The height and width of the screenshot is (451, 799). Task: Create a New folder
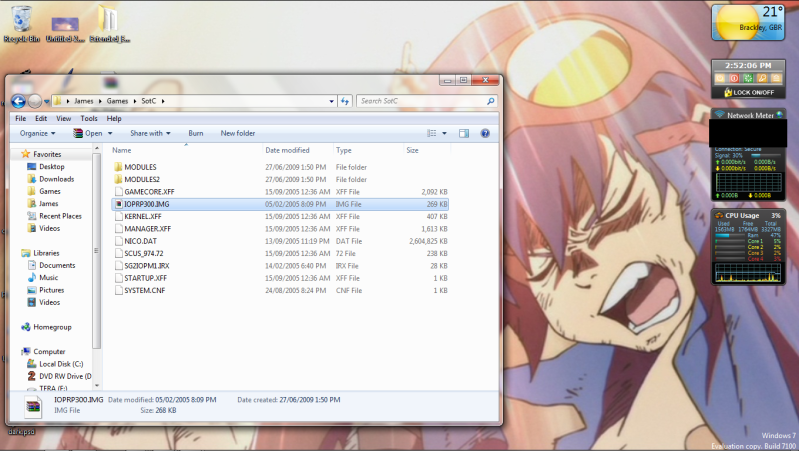click(237, 134)
